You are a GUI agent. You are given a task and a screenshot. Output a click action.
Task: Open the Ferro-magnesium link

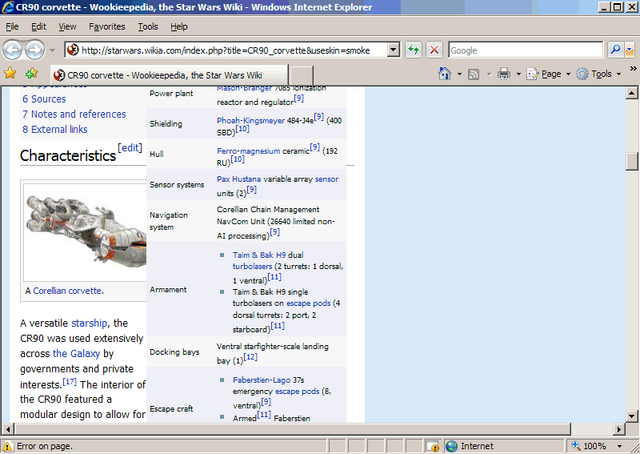click(x=248, y=151)
